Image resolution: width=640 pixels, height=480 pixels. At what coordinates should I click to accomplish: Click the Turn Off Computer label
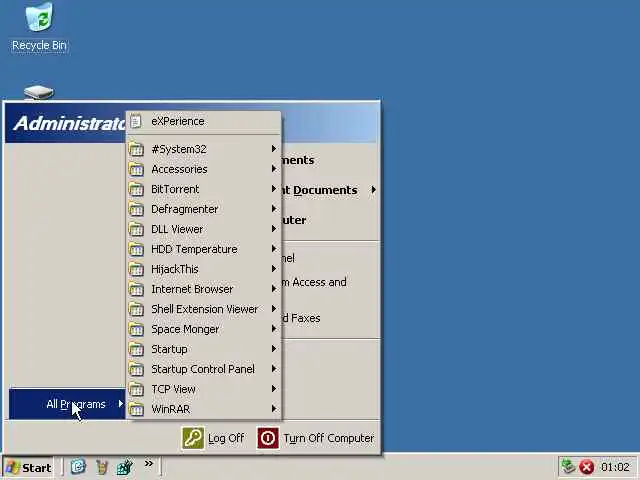point(329,438)
